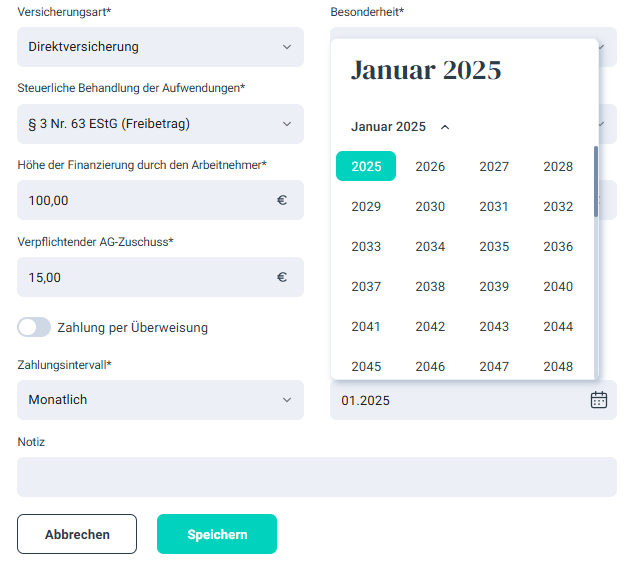Viewport: 642px width, 575px height.
Task: Select year 2025 in the picker
Action: click(366, 166)
